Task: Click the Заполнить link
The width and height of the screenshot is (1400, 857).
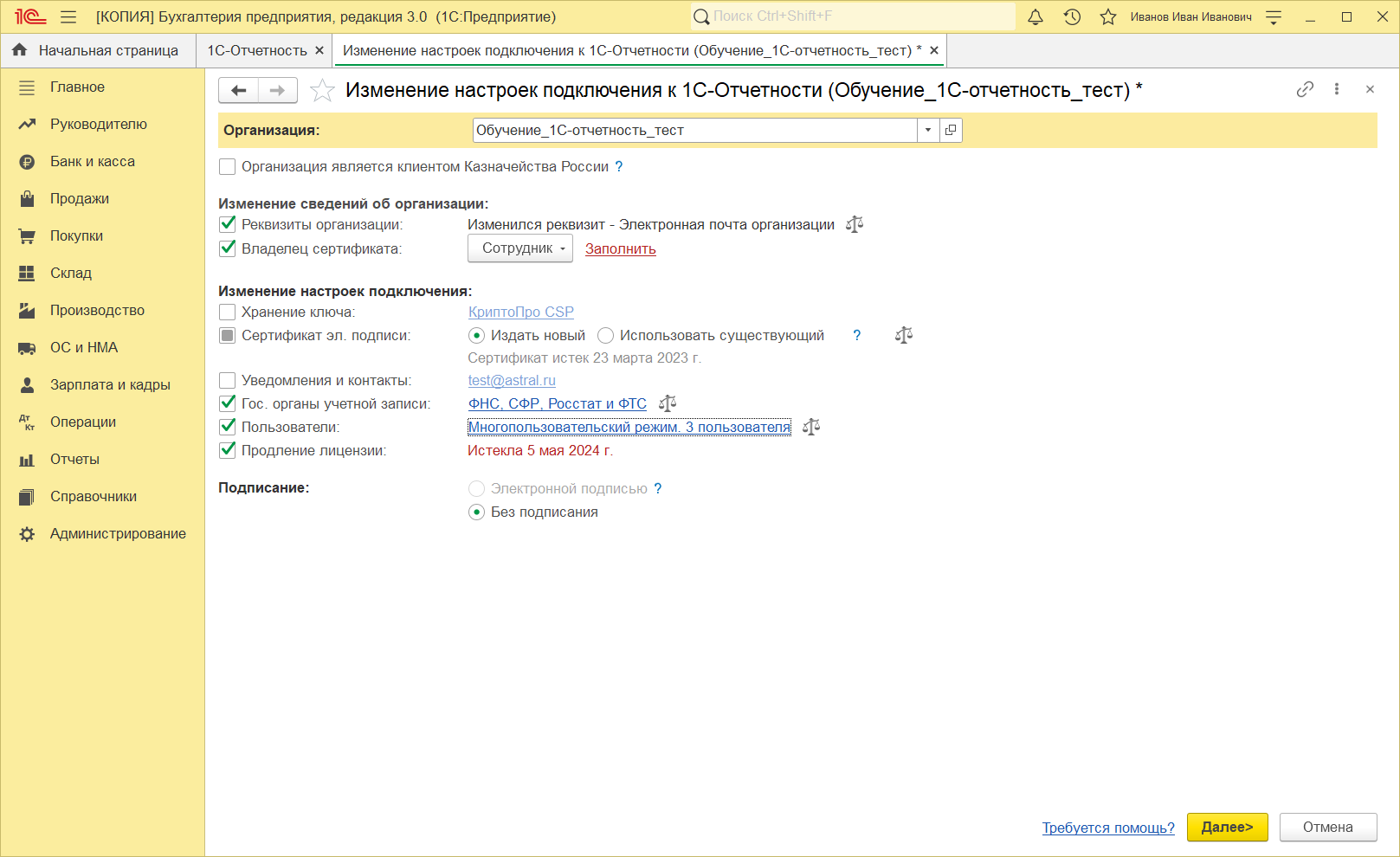Action: (621, 248)
